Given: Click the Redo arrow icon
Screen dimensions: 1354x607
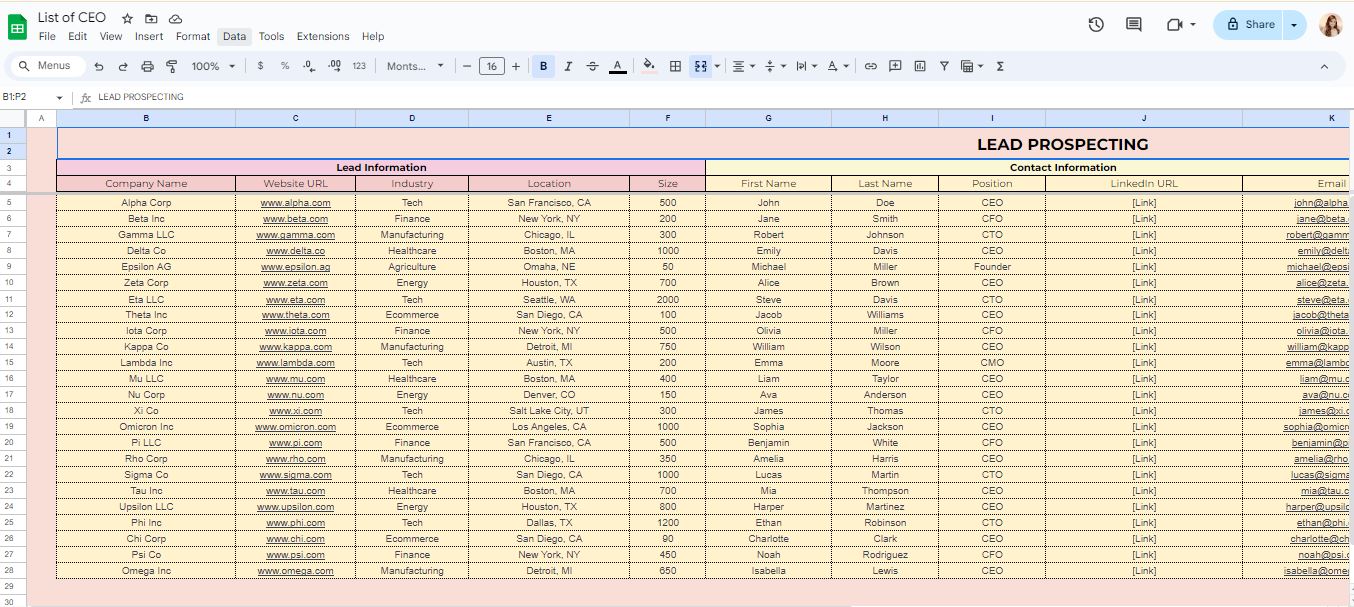Looking at the screenshot, I should [123, 66].
